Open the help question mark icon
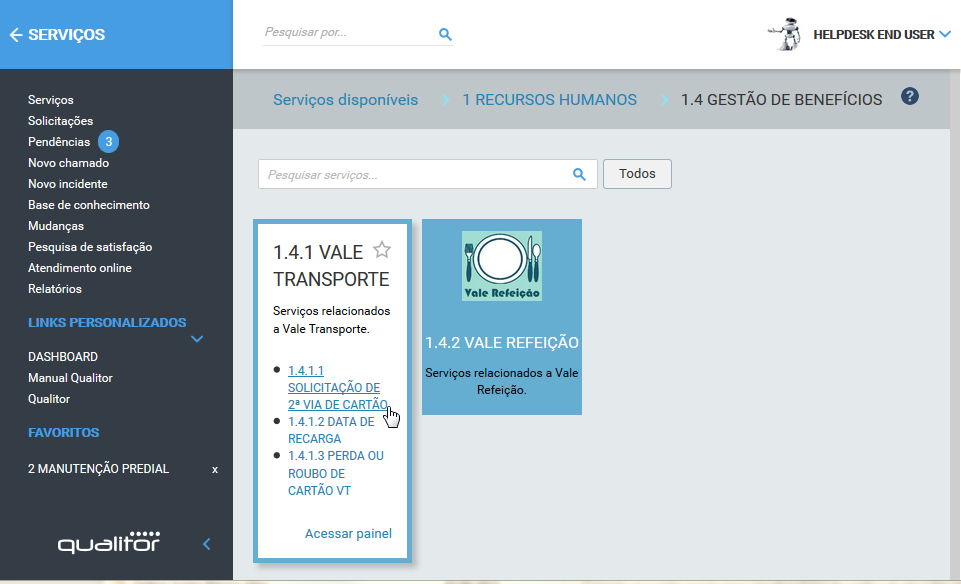 (909, 96)
